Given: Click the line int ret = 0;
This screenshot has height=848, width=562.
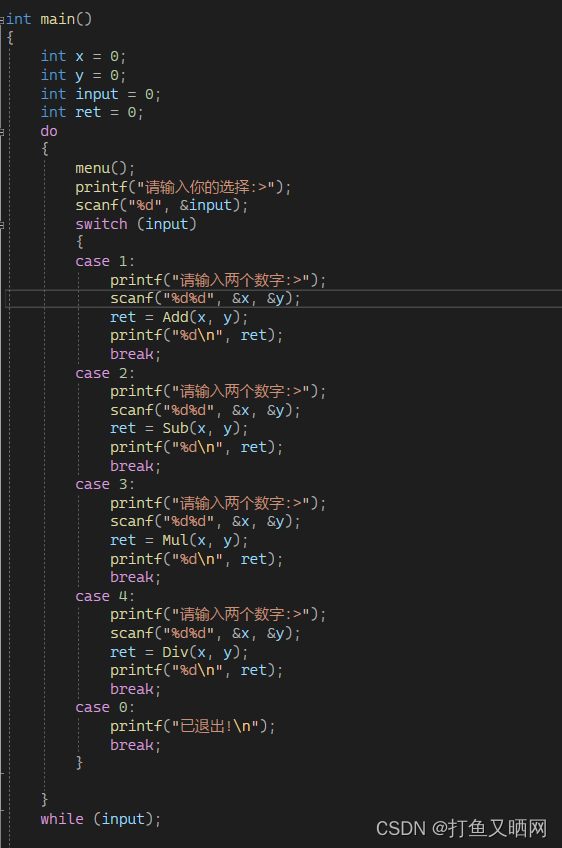Looking at the screenshot, I should (x=92, y=112).
